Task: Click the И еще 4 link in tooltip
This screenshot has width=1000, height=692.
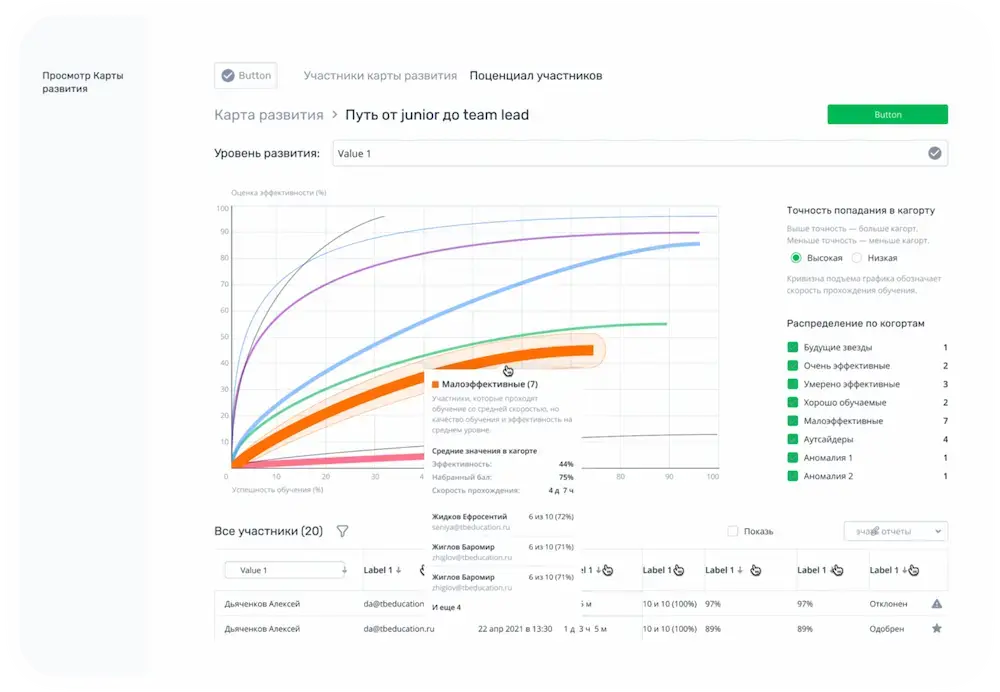Action: 446,607
